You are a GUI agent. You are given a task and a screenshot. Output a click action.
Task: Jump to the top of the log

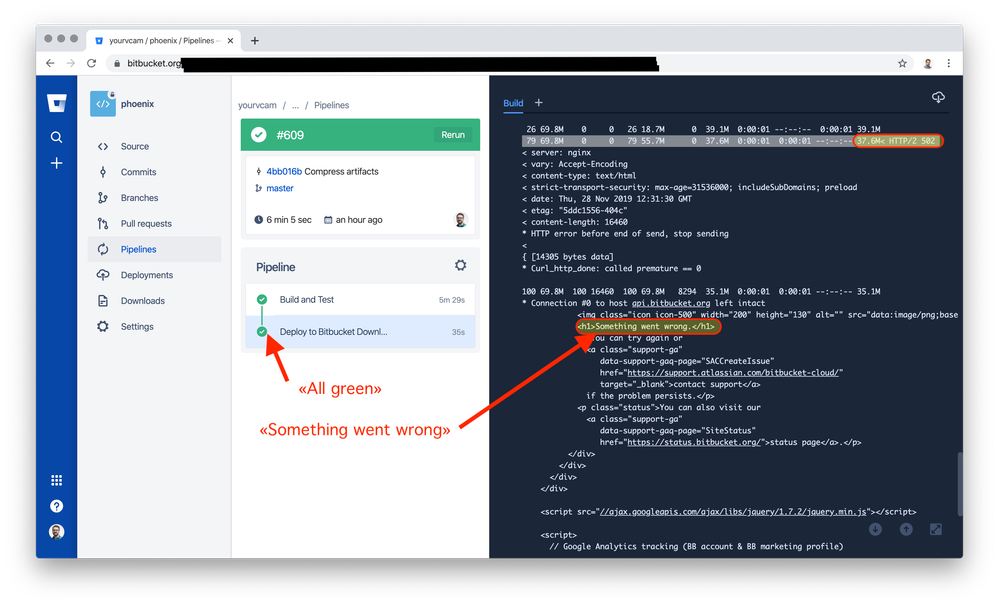point(906,530)
